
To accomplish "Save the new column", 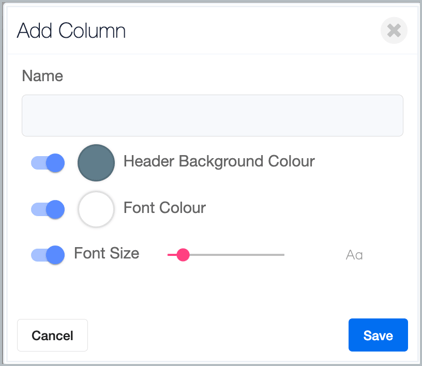I will tap(378, 335).
